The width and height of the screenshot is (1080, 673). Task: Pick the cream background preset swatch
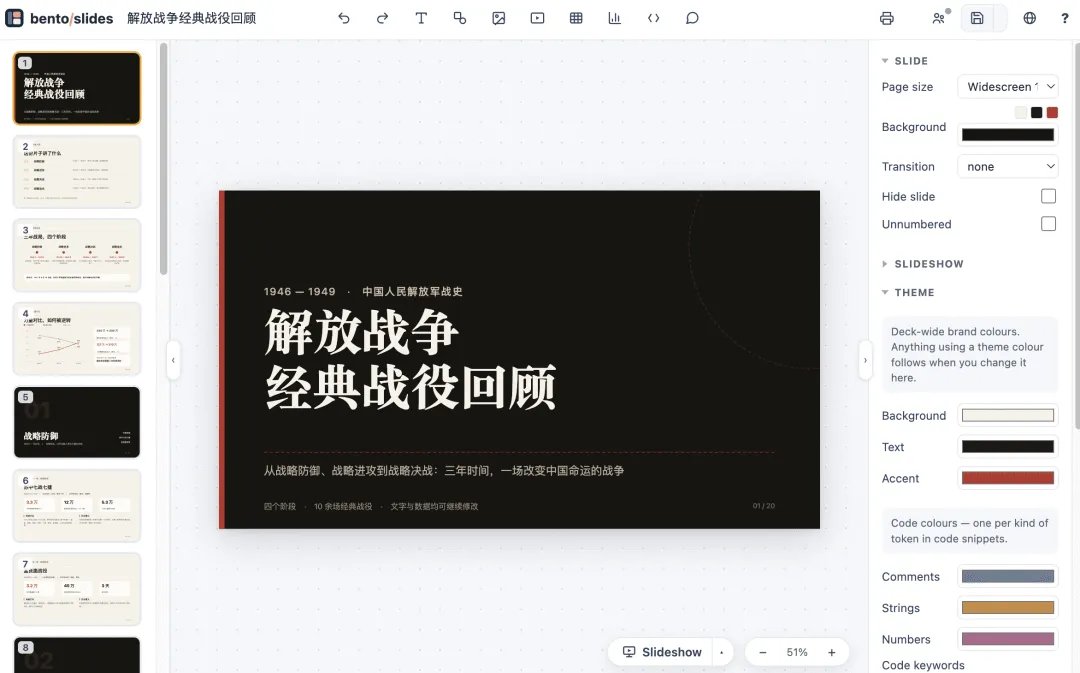pyautogui.click(x=1021, y=112)
